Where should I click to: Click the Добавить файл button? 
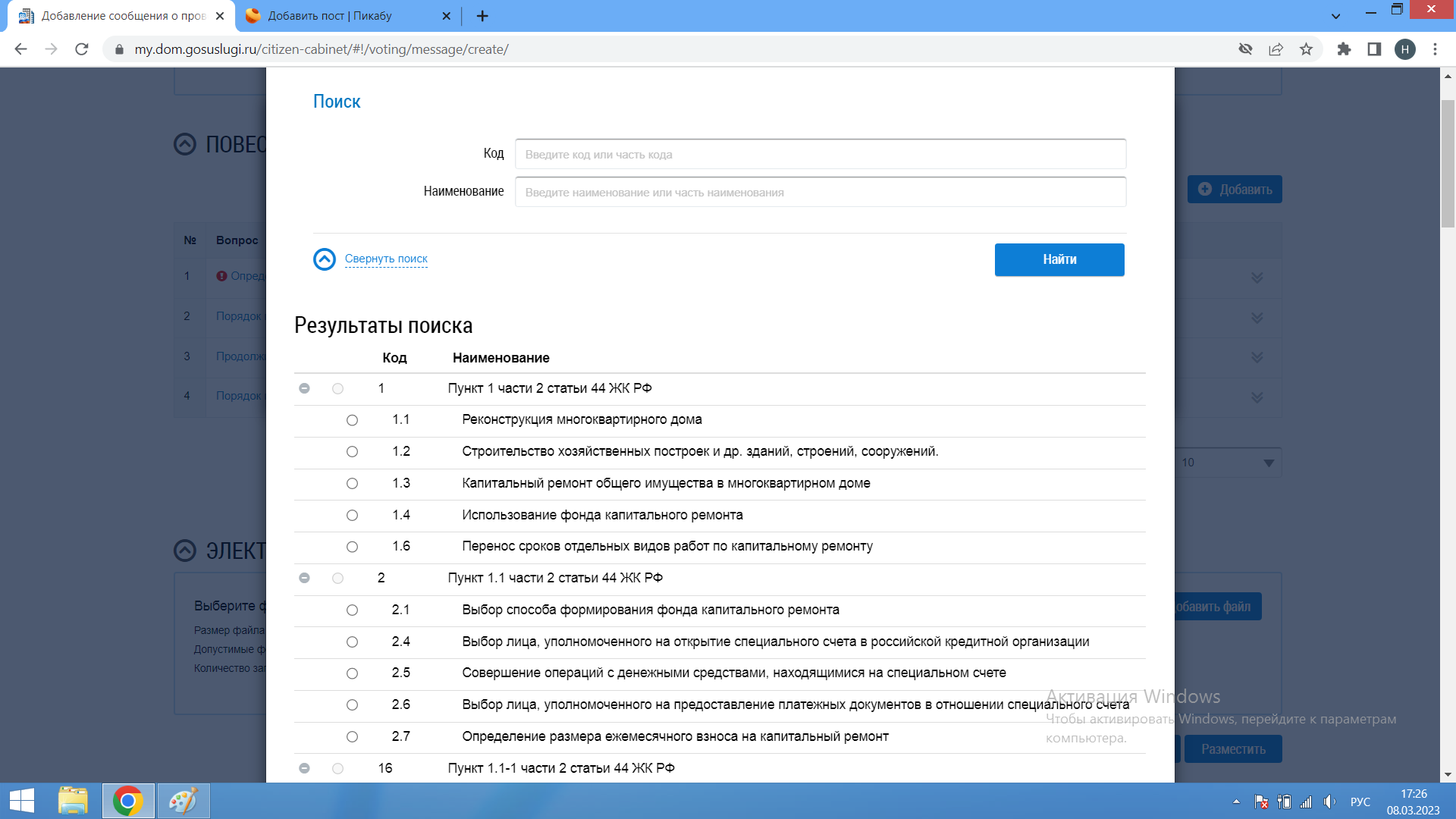click(1218, 607)
